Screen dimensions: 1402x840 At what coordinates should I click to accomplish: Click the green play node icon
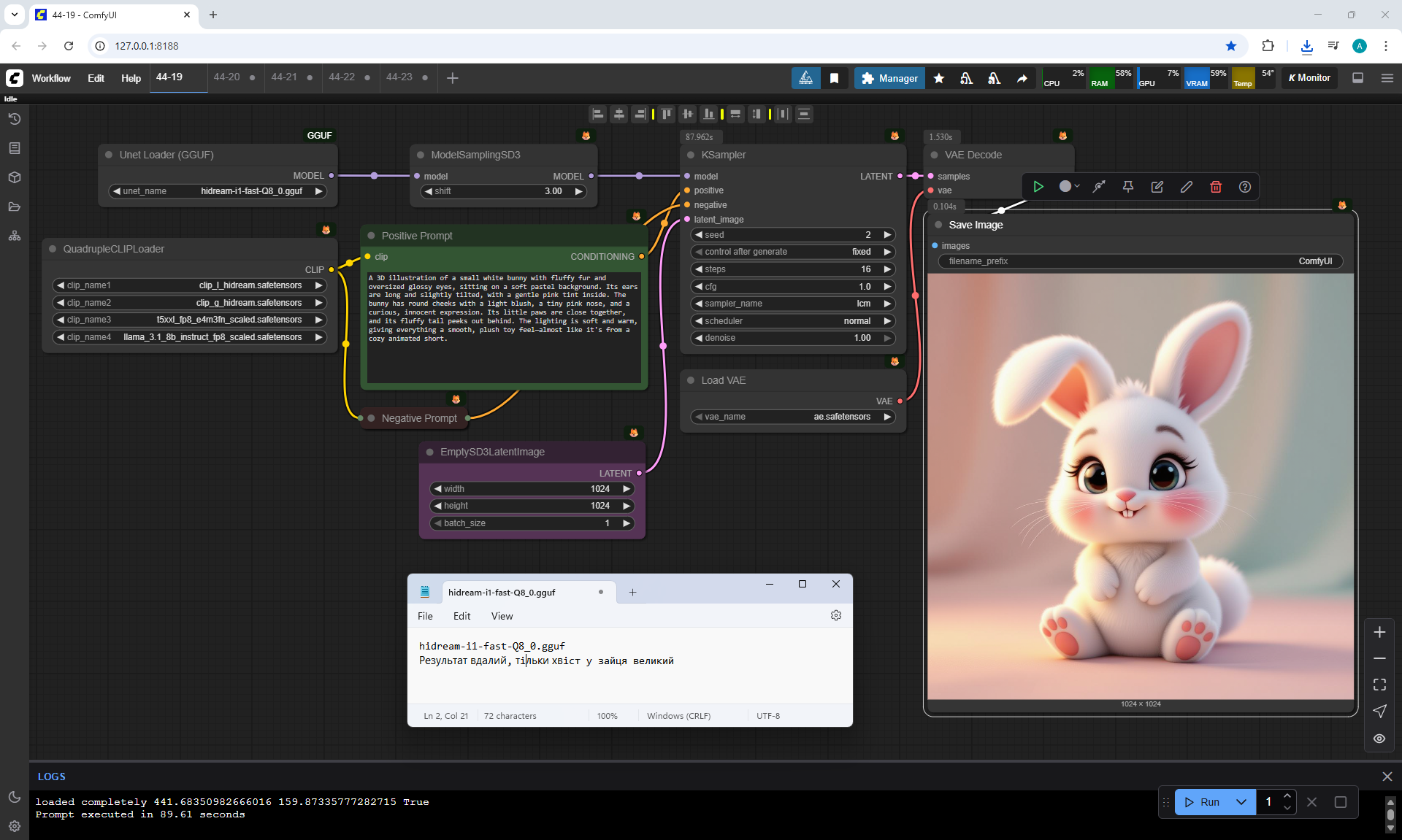tap(1038, 187)
